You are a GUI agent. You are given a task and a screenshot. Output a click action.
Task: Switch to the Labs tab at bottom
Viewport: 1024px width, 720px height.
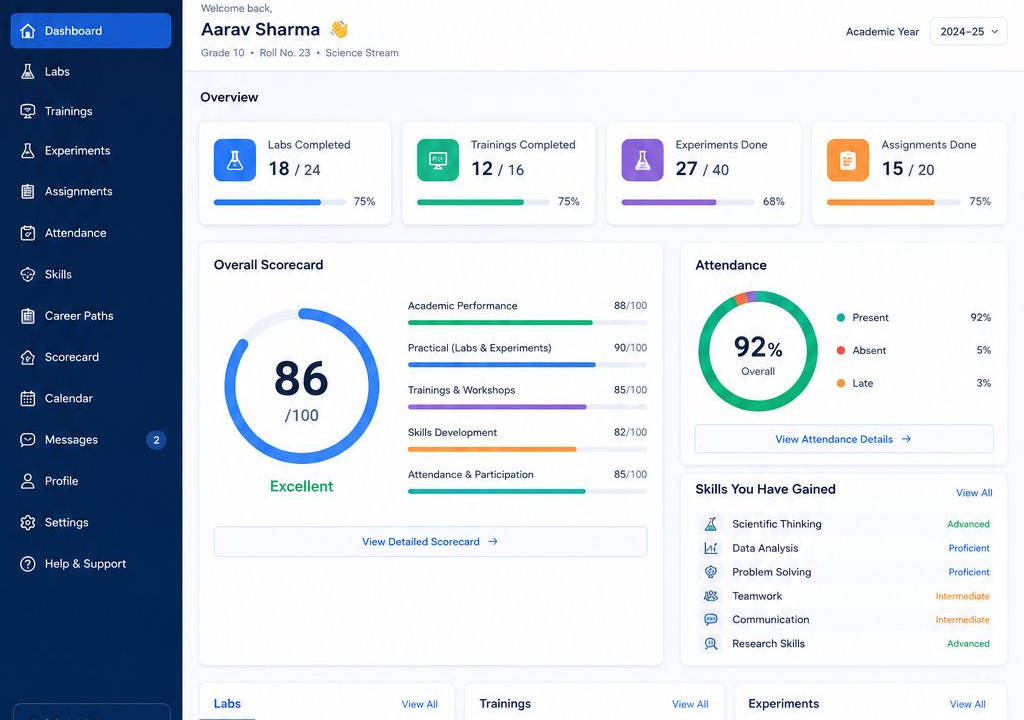coord(227,704)
